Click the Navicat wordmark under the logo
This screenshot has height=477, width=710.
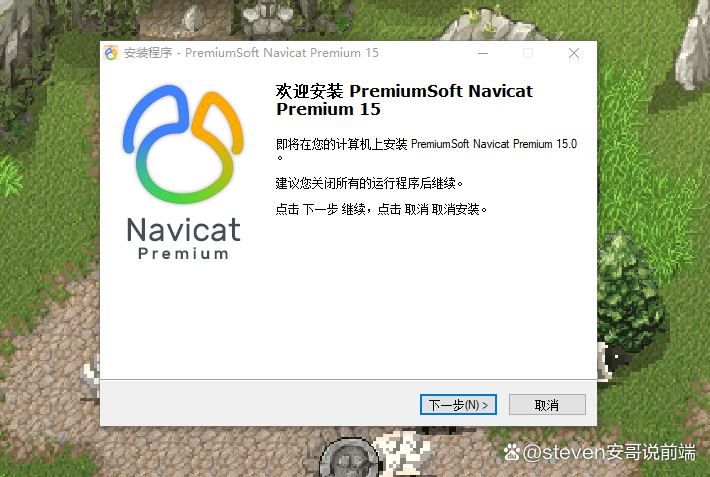[x=183, y=229]
